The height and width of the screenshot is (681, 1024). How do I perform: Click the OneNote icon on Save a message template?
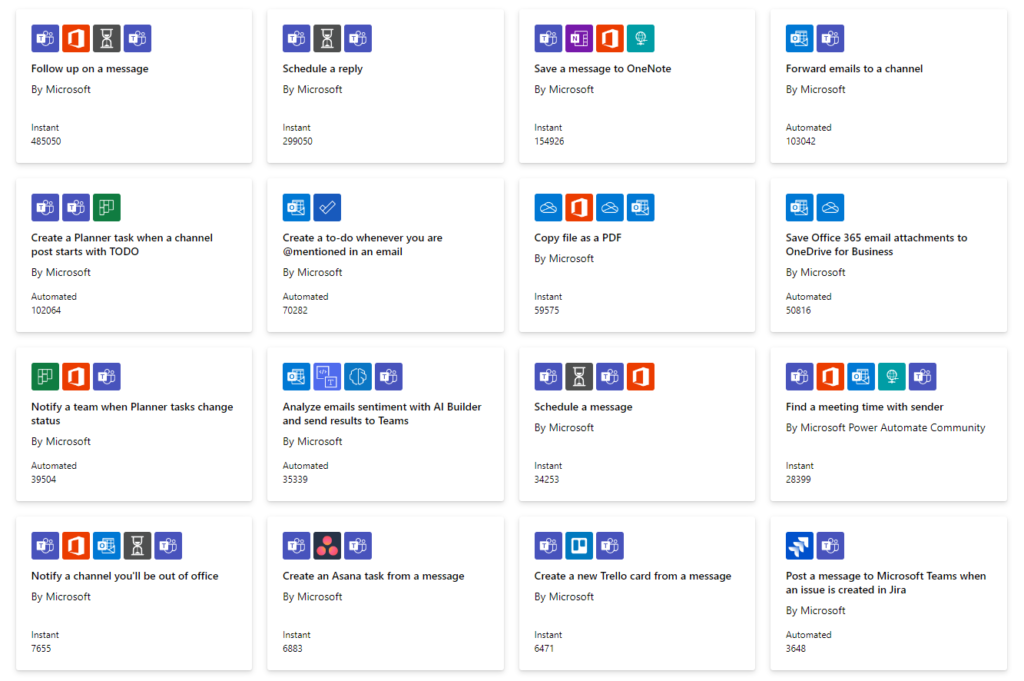[x=578, y=38]
